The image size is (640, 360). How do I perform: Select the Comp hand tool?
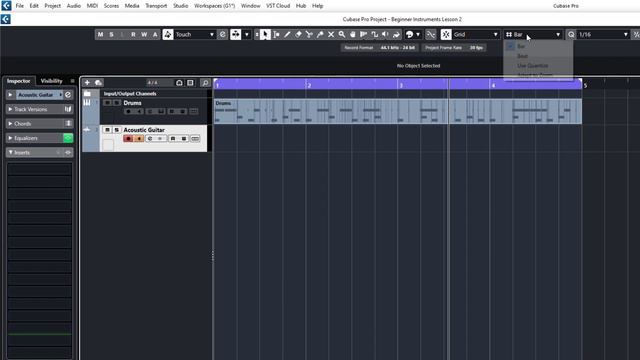coord(353,35)
